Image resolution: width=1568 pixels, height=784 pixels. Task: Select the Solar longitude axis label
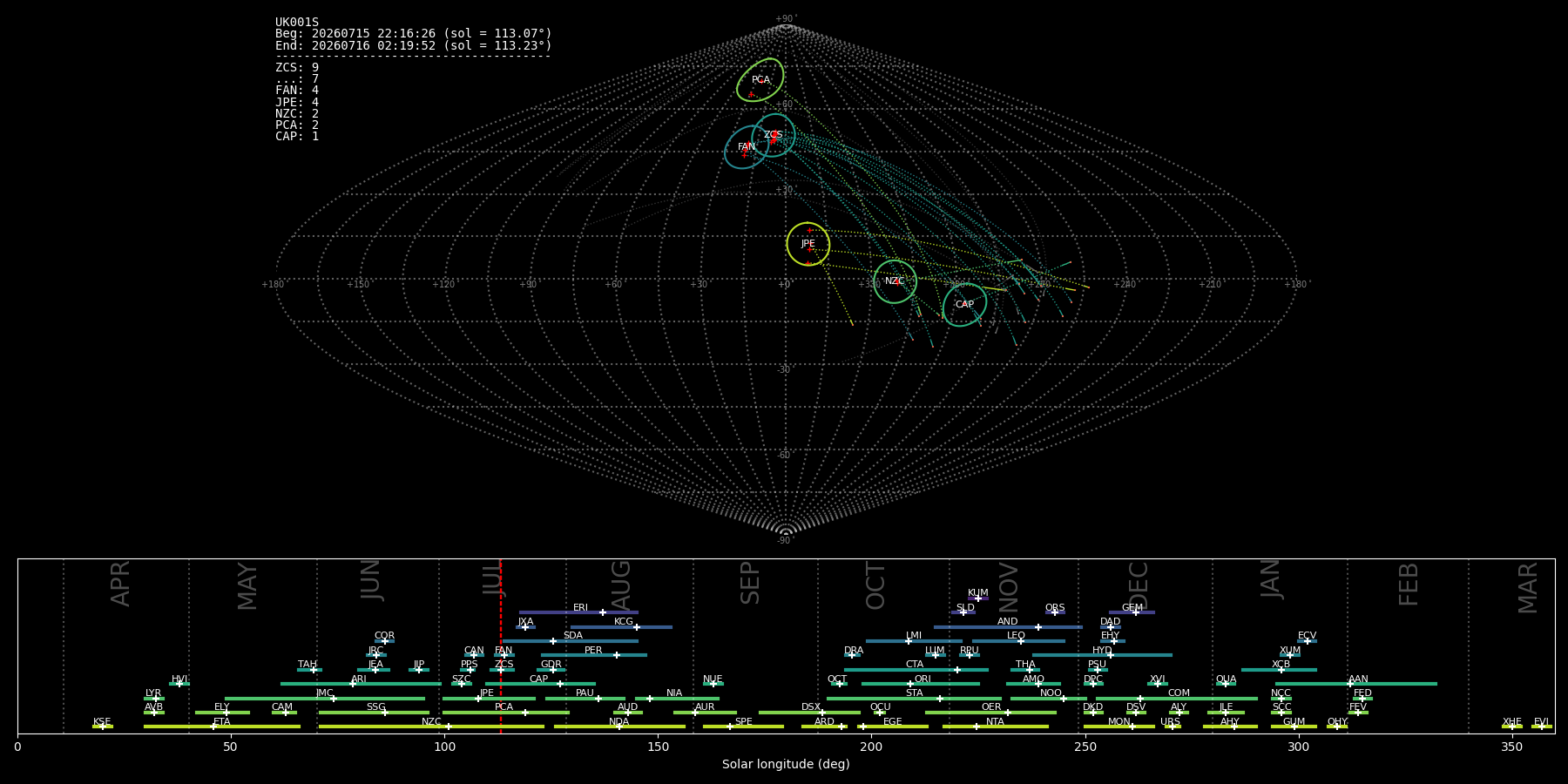pos(786,765)
